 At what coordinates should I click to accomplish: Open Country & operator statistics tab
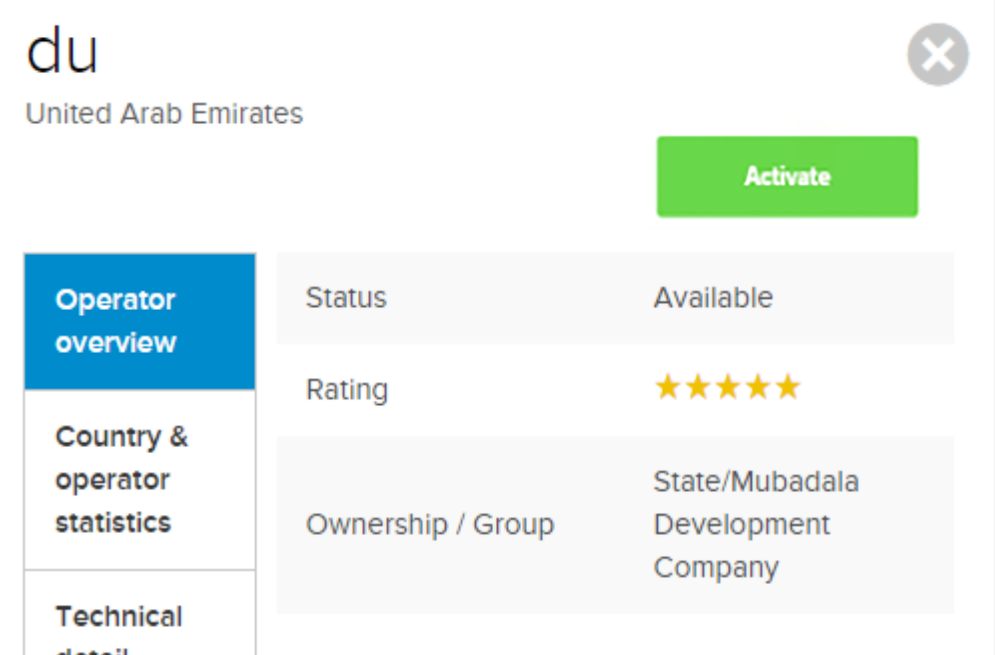pos(139,479)
